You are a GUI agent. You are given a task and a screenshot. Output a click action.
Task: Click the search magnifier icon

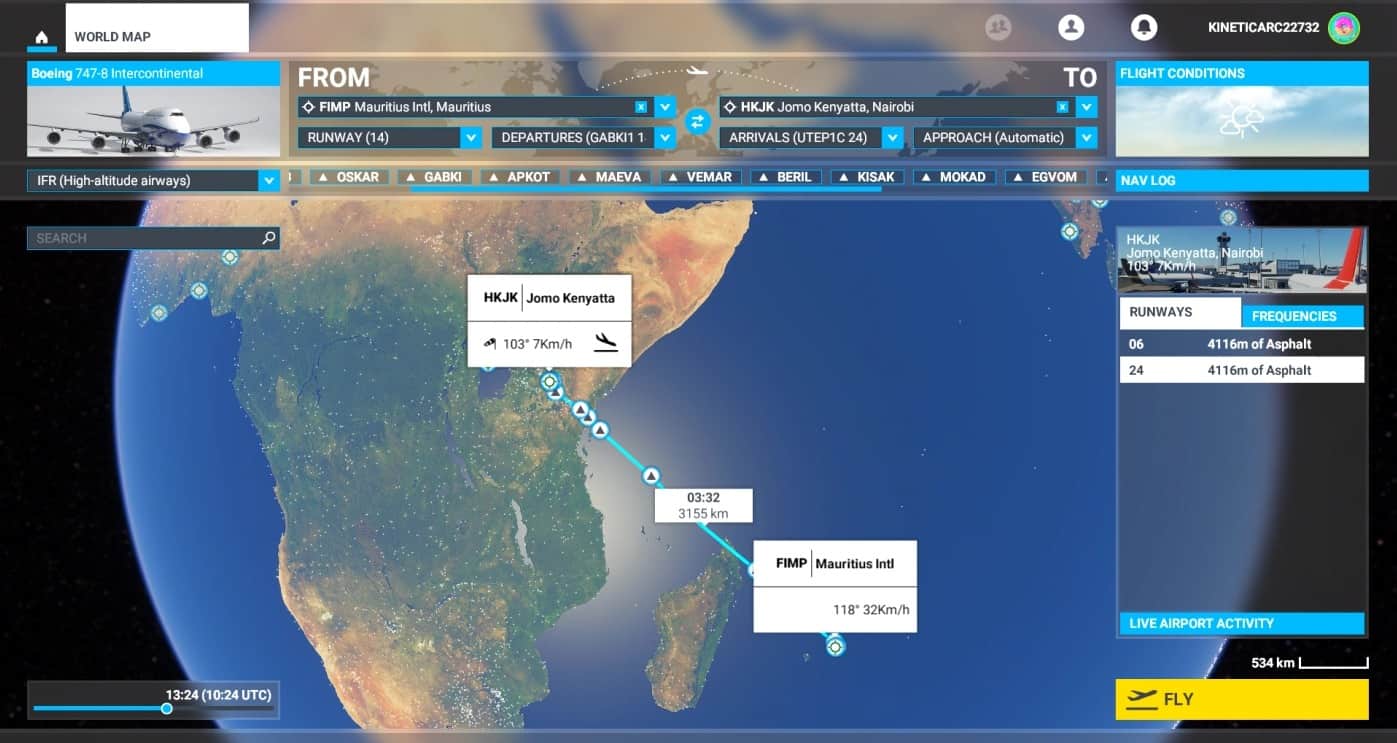[x=268, y=238]
